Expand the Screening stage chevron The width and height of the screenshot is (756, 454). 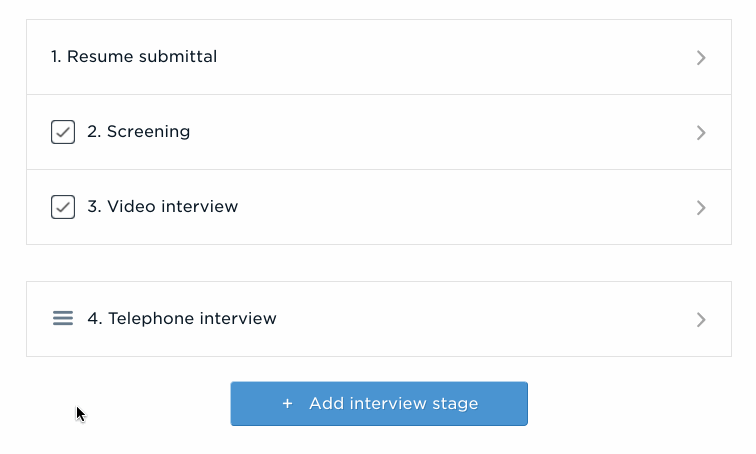pyautogui.click(x=701, y=133)
